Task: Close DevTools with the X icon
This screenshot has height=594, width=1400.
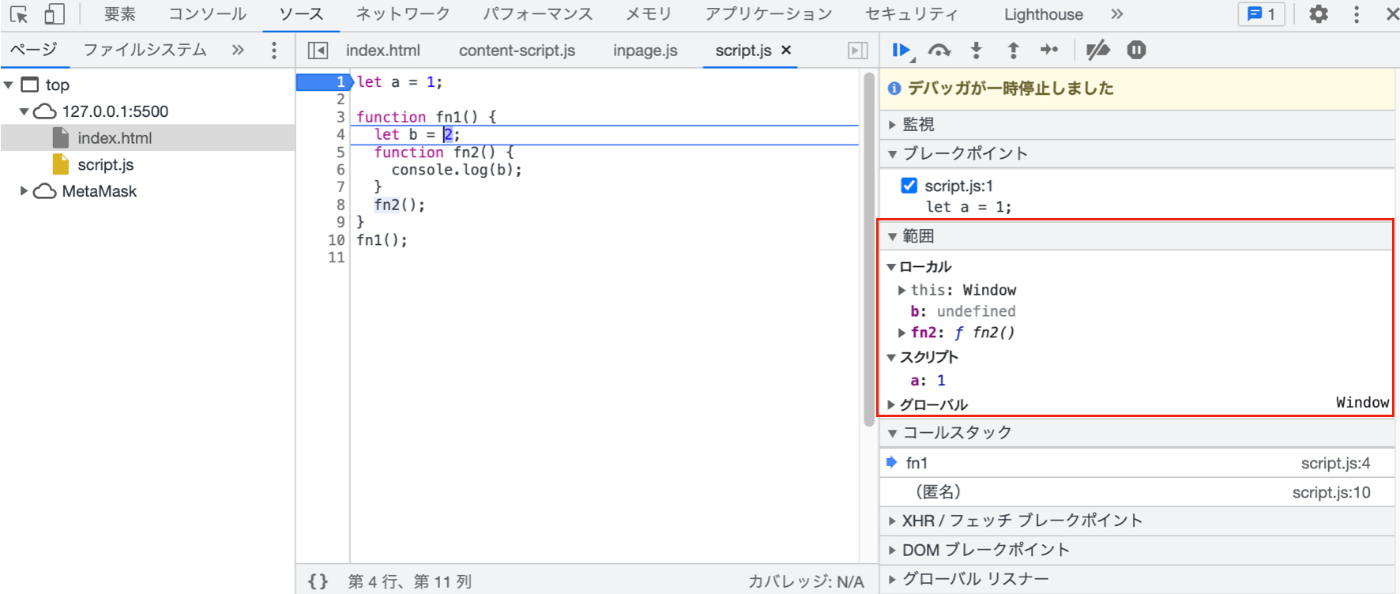Action: (x=1393, y=14)
